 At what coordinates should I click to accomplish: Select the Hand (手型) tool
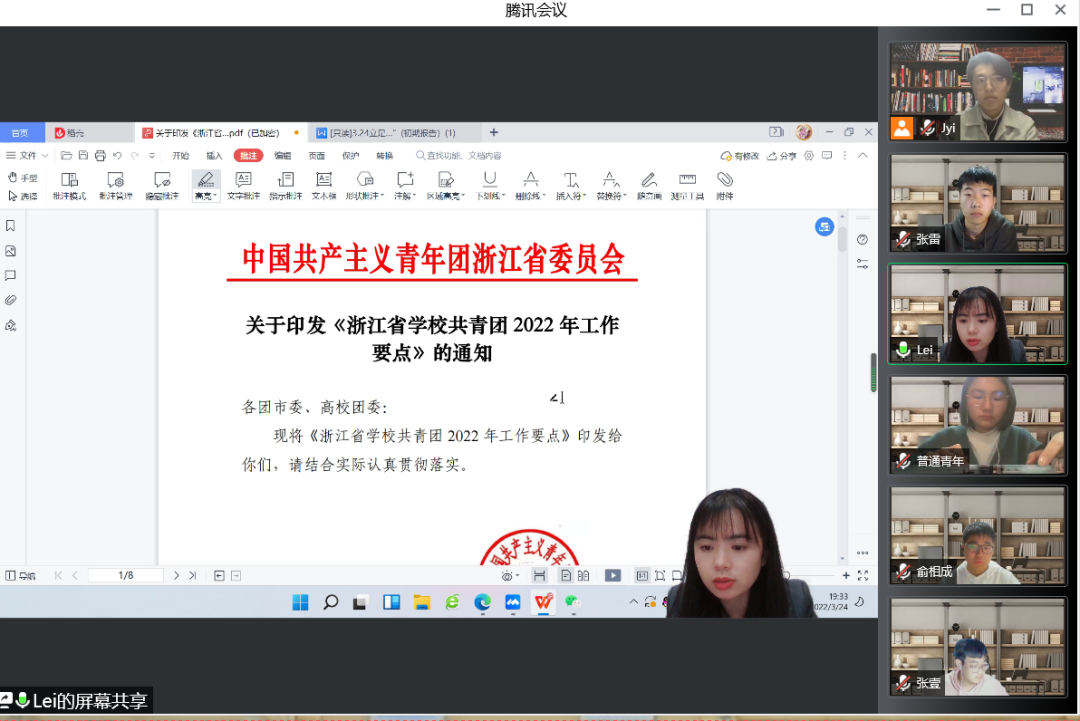tap(22, 178)
